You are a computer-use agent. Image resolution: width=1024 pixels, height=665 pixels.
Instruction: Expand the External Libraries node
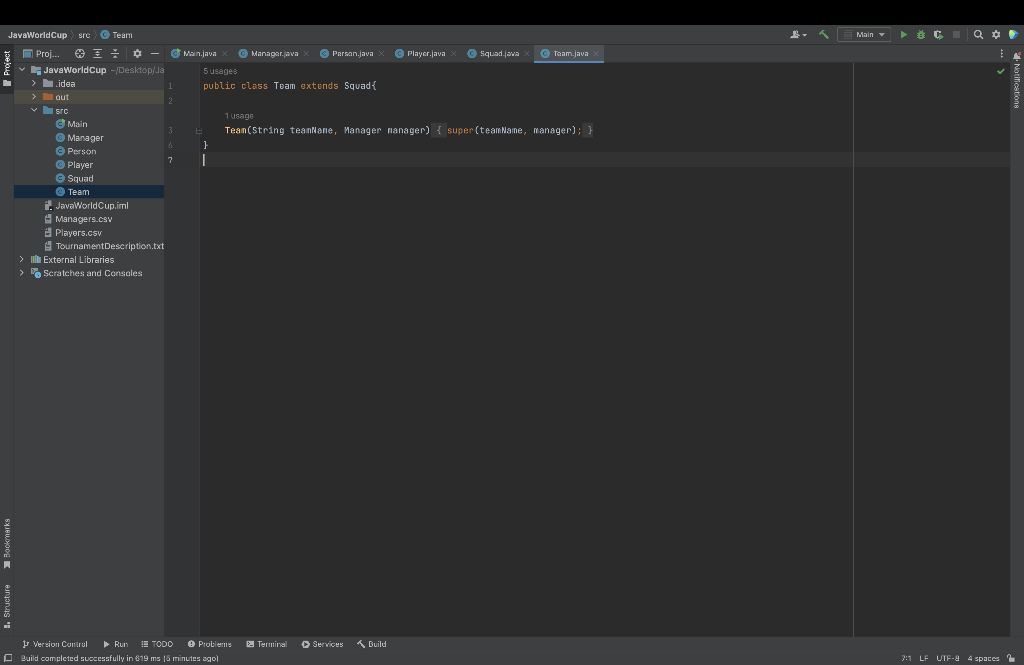22,259
